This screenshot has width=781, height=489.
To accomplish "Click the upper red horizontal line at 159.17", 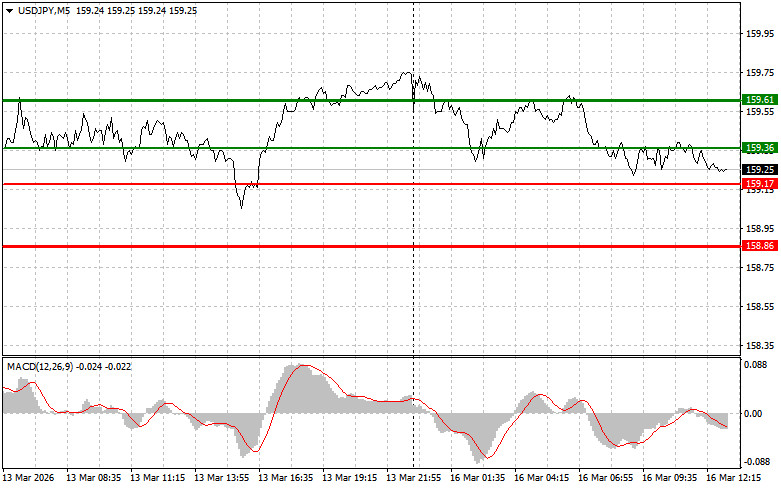I will click(x=371, y=184).
